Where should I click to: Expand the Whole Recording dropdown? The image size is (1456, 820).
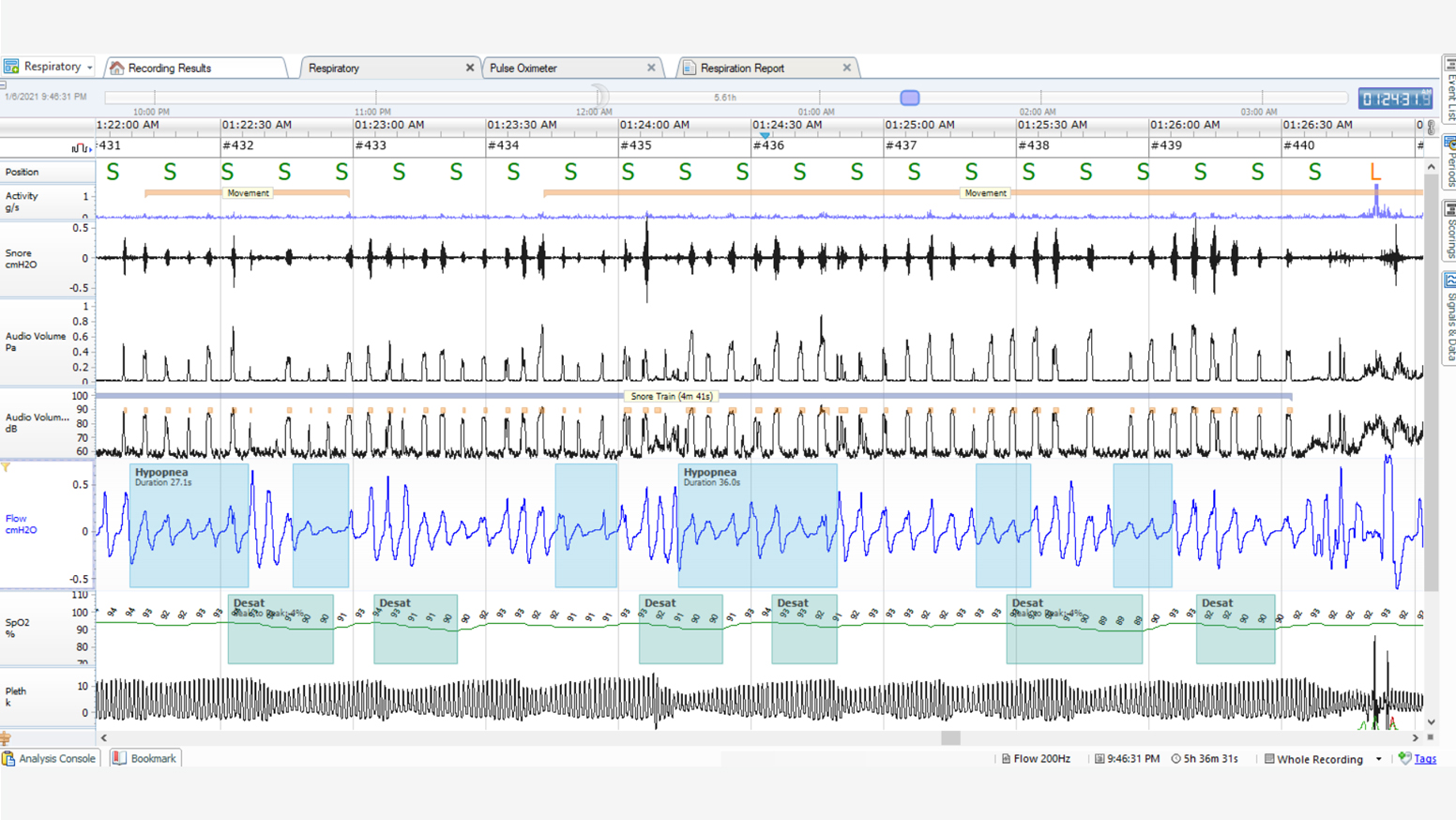pyautogui.click(x=1378, y=759)
